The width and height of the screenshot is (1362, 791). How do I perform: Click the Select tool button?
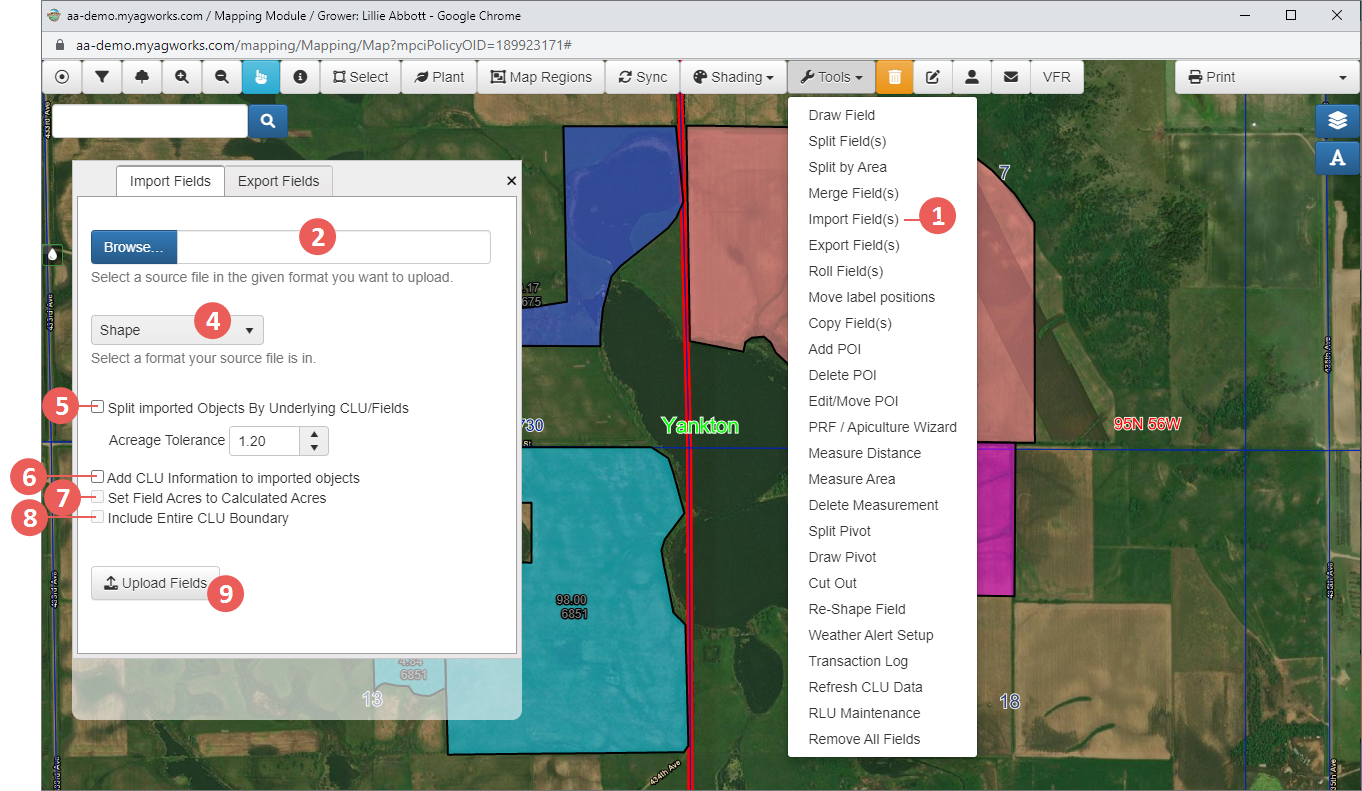tap(360, 77)
